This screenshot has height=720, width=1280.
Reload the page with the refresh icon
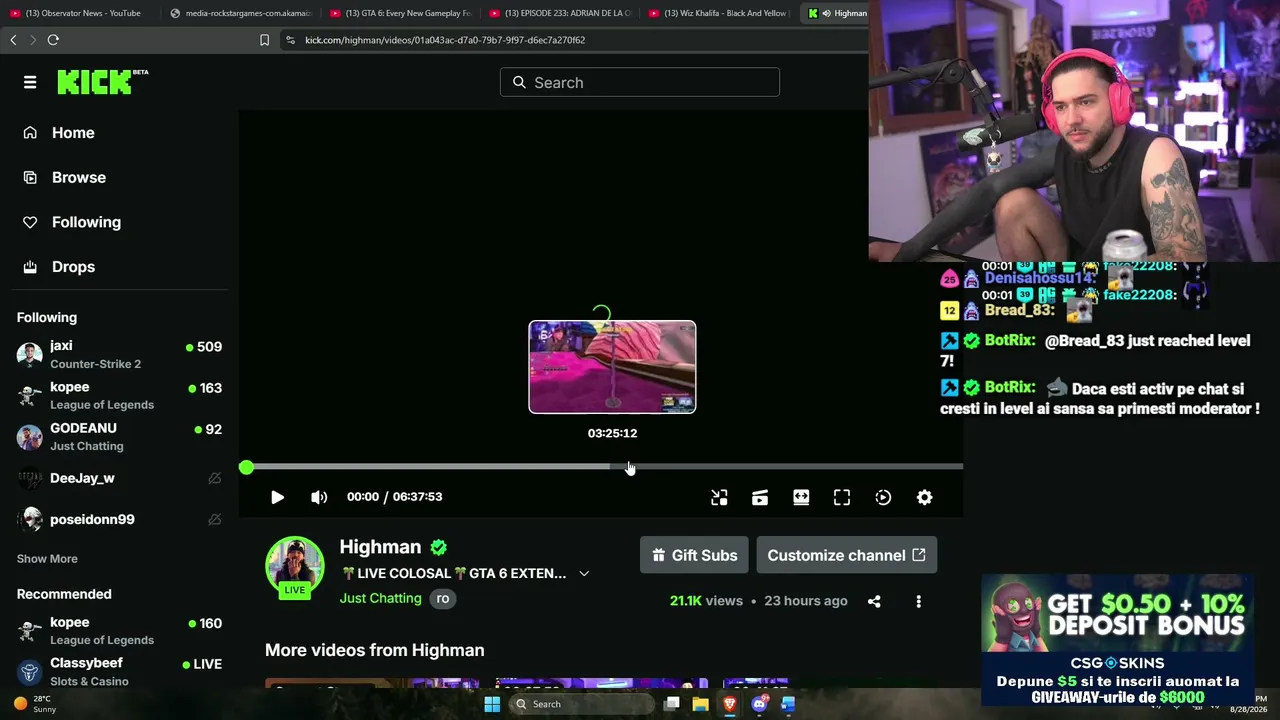pyautogui.click(x=53, y=40)
